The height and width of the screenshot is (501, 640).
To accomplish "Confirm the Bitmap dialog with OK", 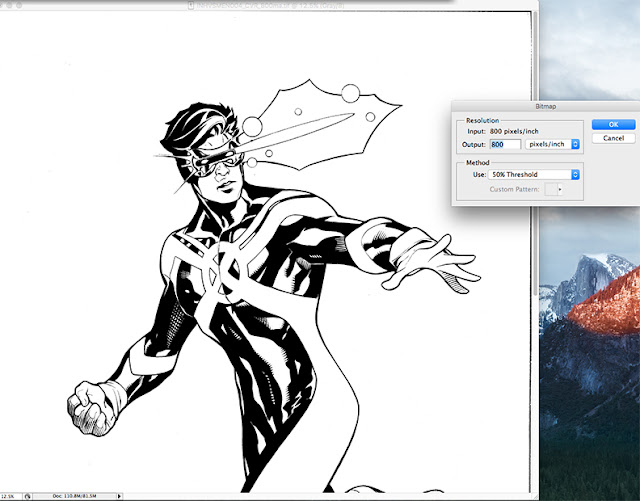I will click(x=613, y=125).
